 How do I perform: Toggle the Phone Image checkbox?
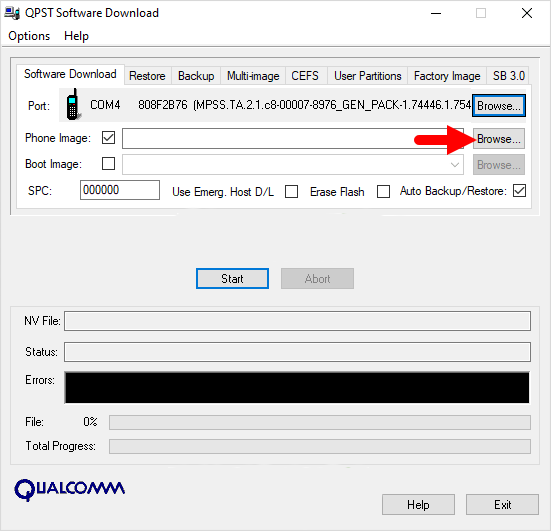pos(108,138)
